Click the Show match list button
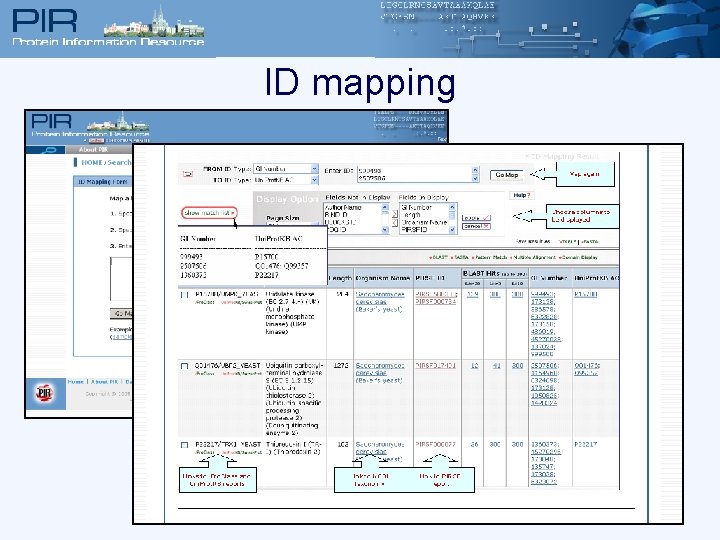 pos(209,213)
